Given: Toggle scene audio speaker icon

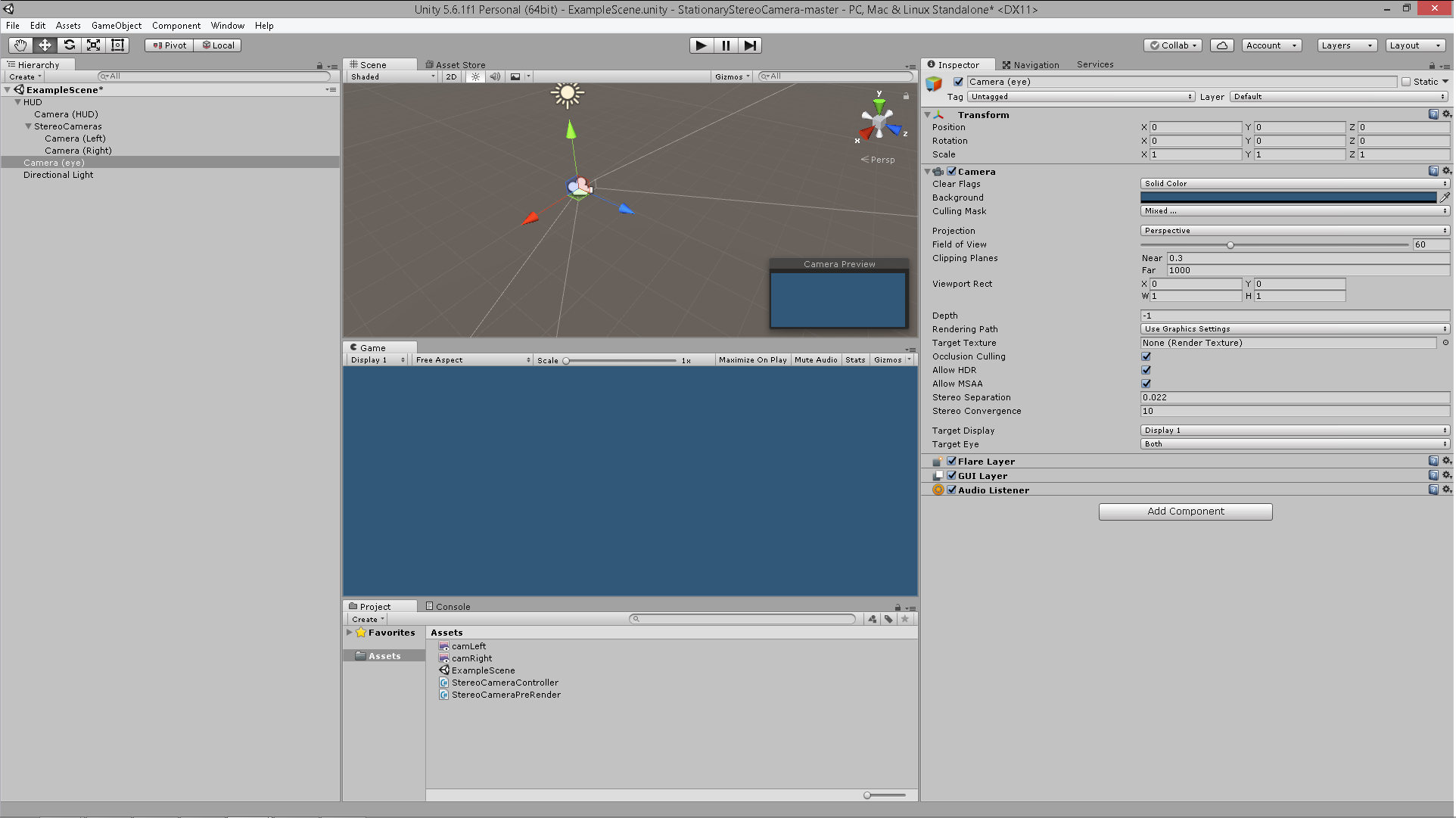Looking at the screenshot, I should click(x=495, y=76).
